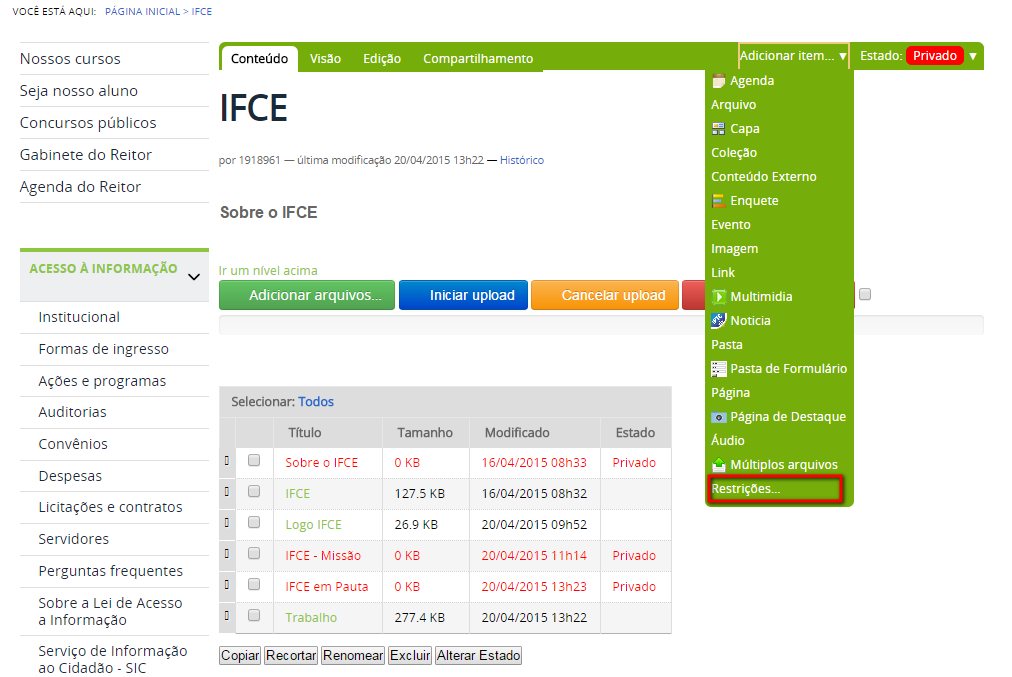Viewport: 1012px width, 677px height.
Task: Check the Logo IFCE row checkbox
Action: click(254, 522)
